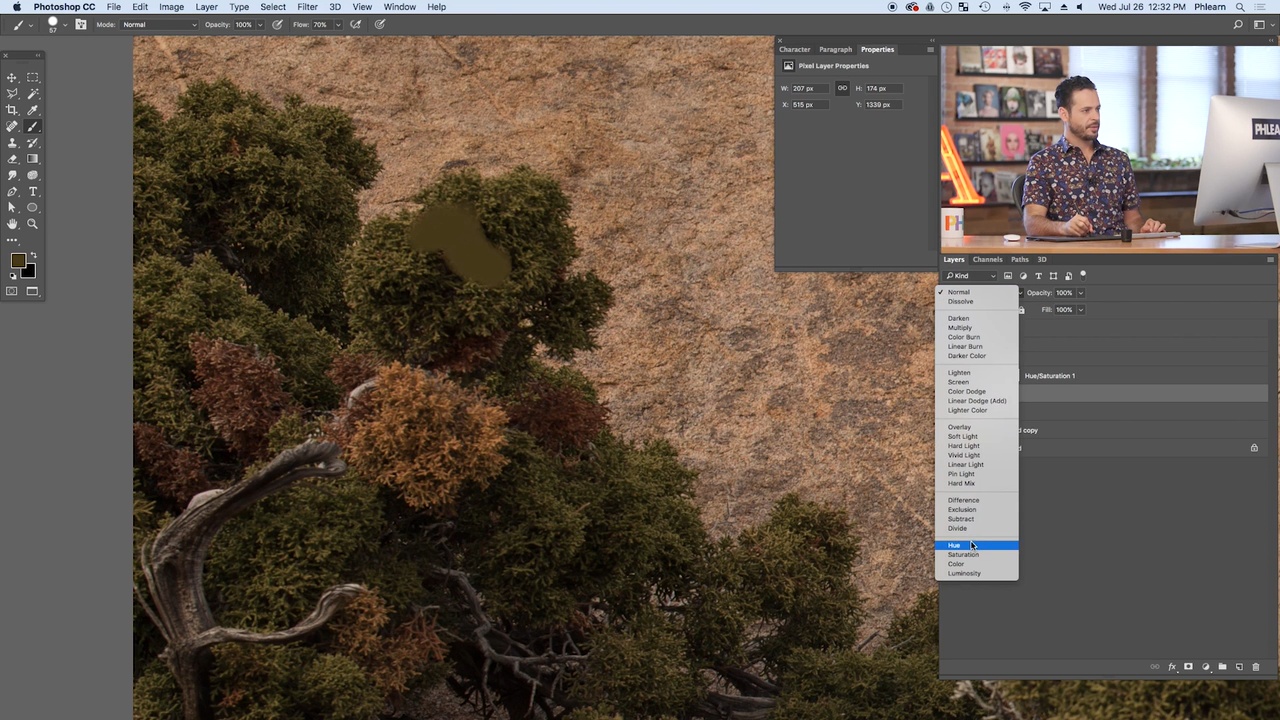The height and width of the screenshot is (720, 1280).
Task: Switch to the Channels tab
Action: (987, 260)
